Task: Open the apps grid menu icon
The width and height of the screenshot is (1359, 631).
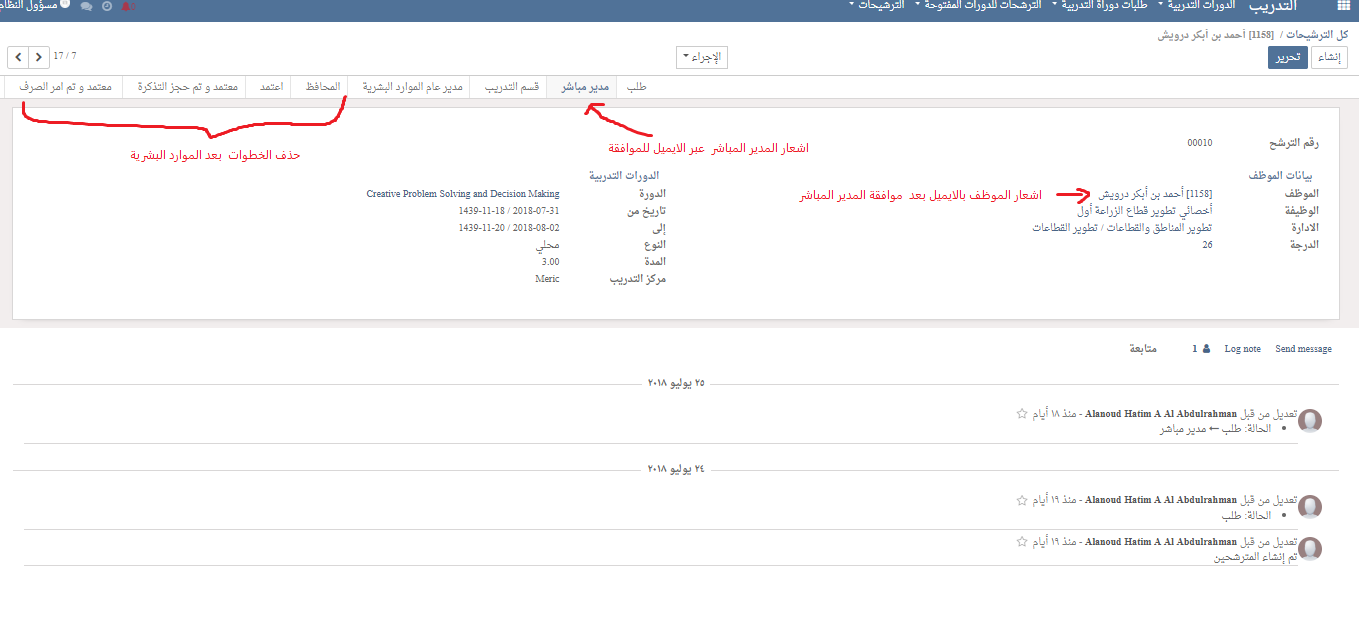Action: [1342, 6]
